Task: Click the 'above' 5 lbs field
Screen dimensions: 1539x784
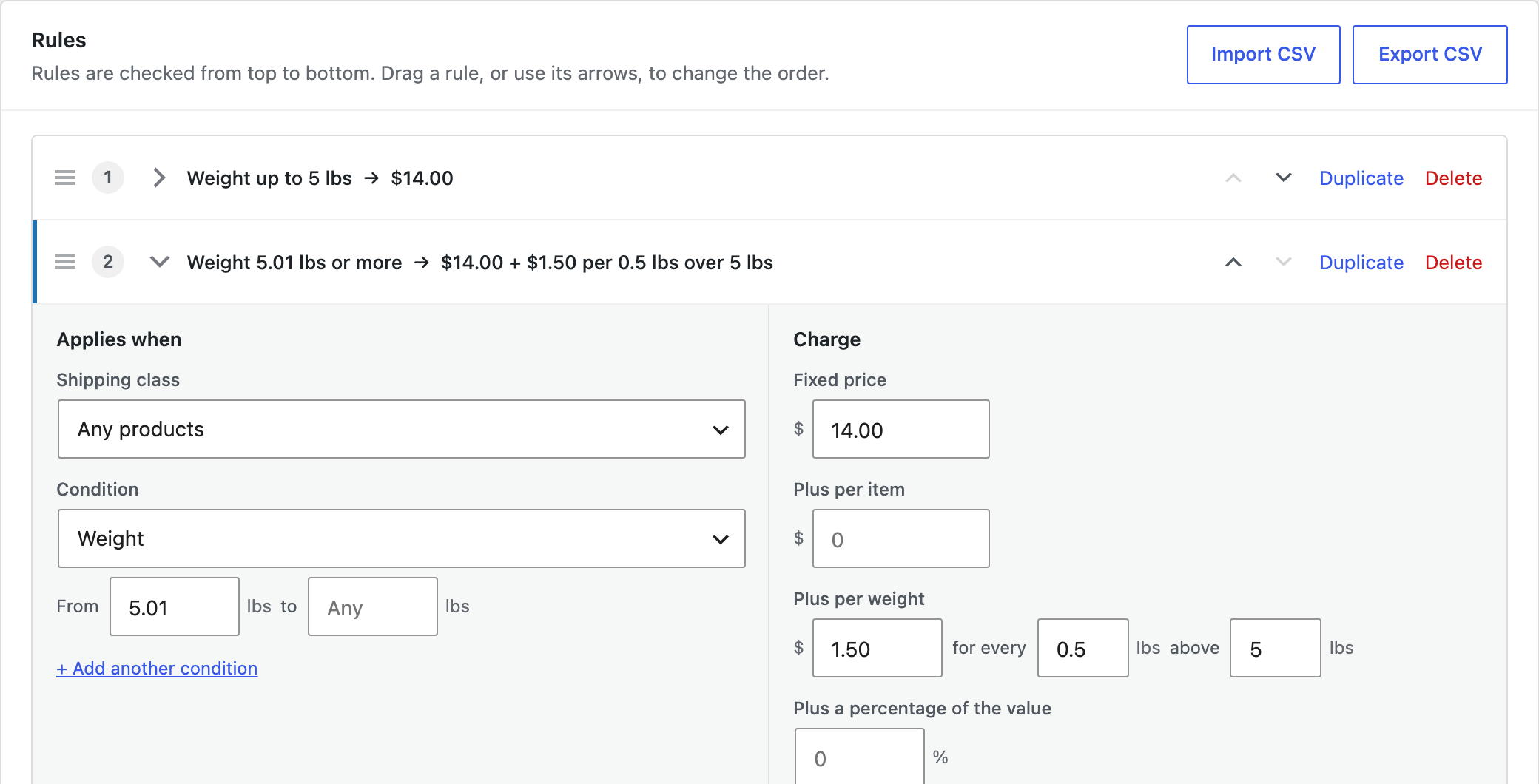Action: tap(1276, 648)
